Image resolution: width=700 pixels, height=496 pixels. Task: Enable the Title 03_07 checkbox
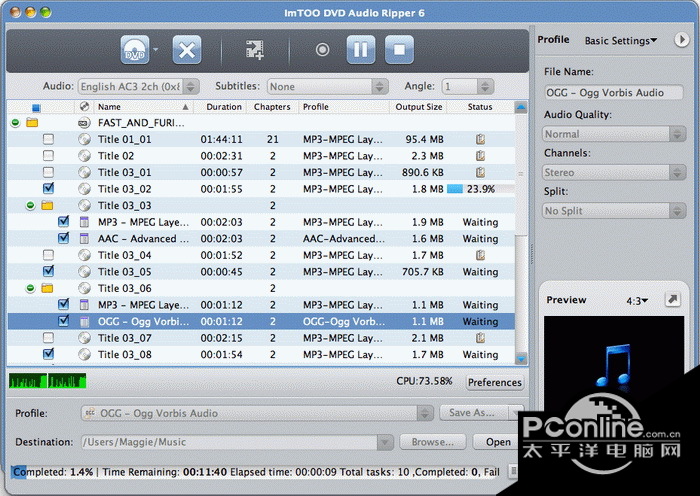tap(48, 338)
